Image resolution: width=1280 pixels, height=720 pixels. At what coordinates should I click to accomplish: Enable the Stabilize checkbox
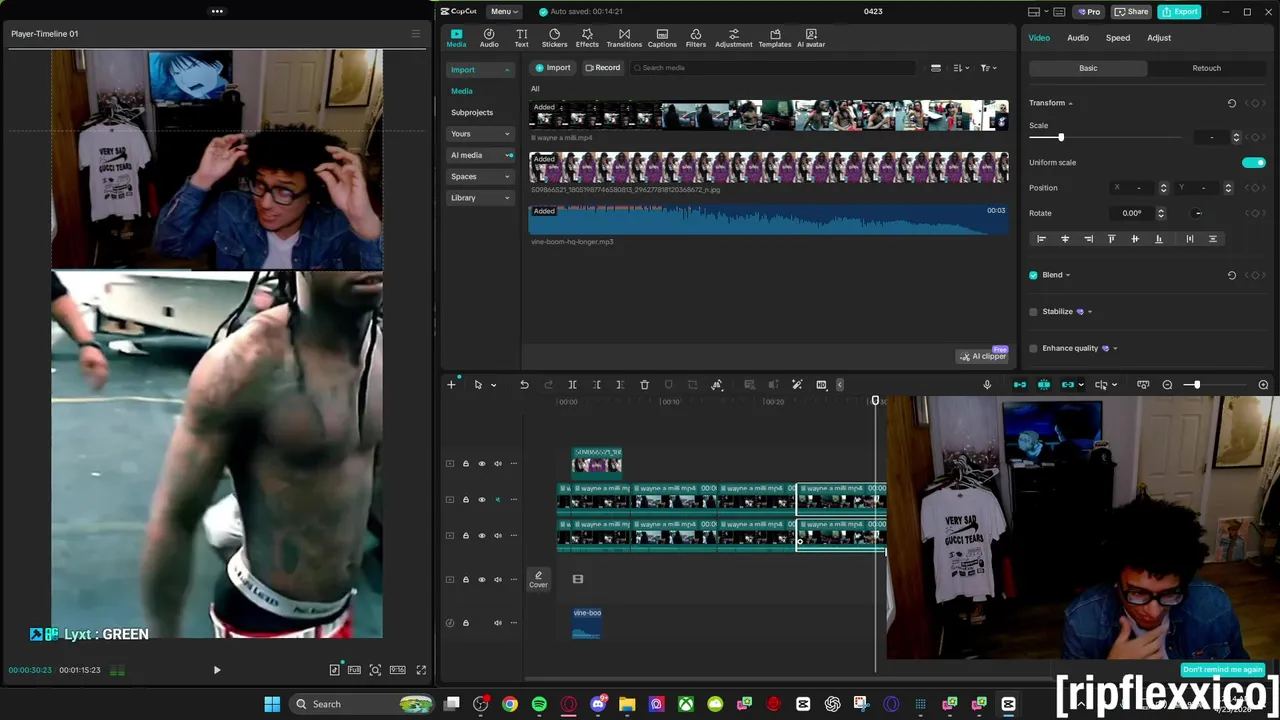[x=1033, y=312]
